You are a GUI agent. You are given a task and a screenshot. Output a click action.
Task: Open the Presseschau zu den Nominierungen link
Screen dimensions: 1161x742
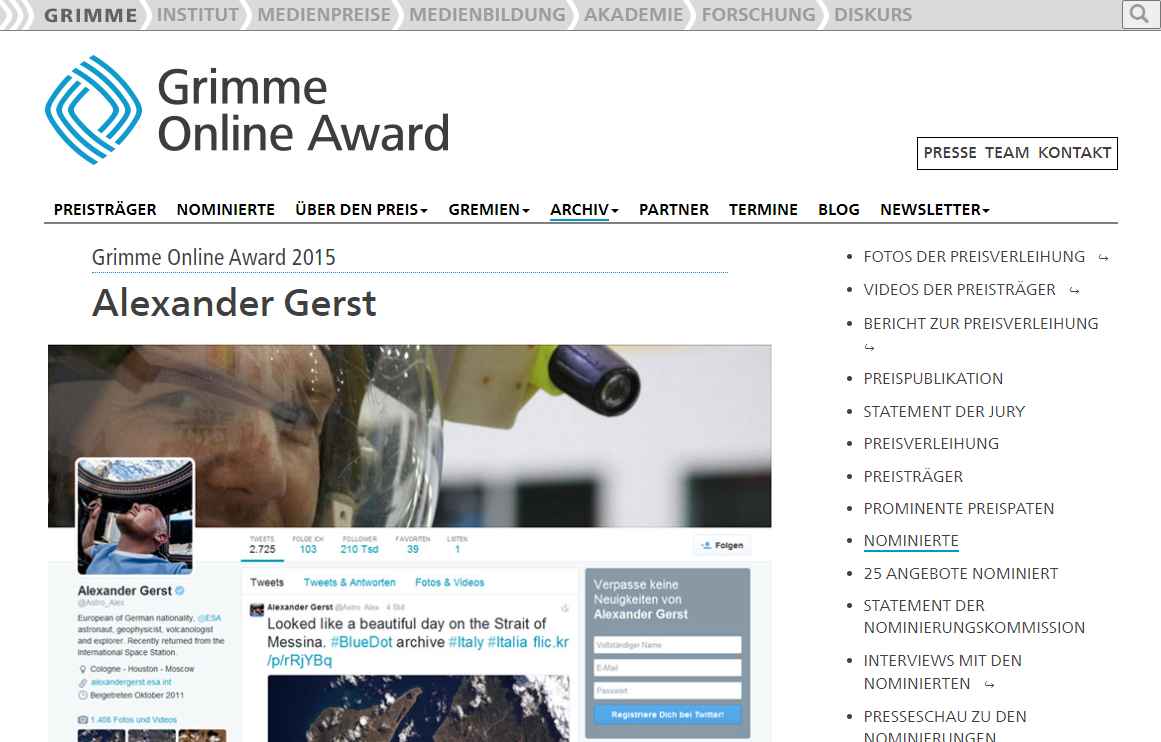click(945, 727)
